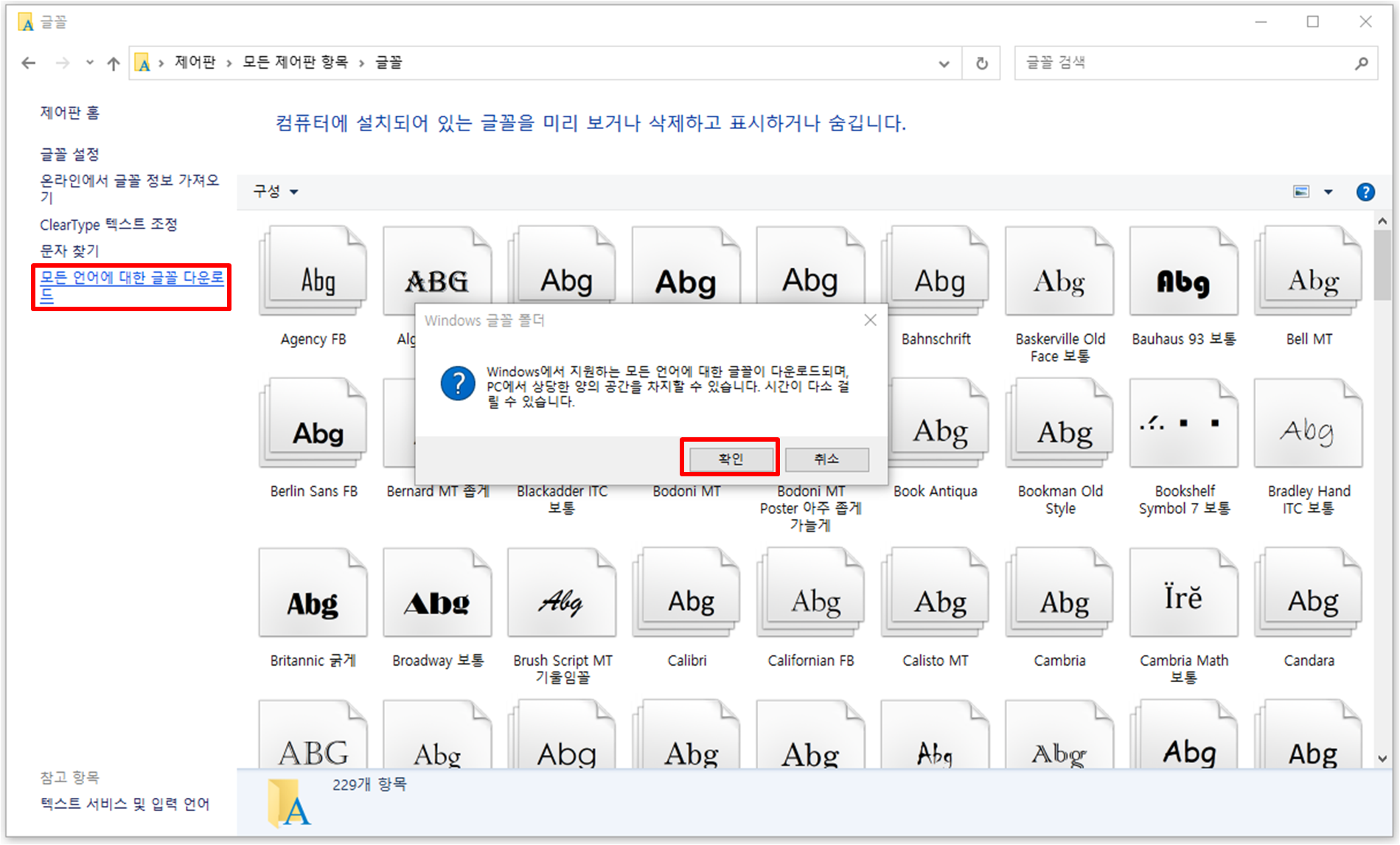Screen dimensions: 1400x845
Task: Click 확인 in the dialog
Action: click(x=731, y=459)
